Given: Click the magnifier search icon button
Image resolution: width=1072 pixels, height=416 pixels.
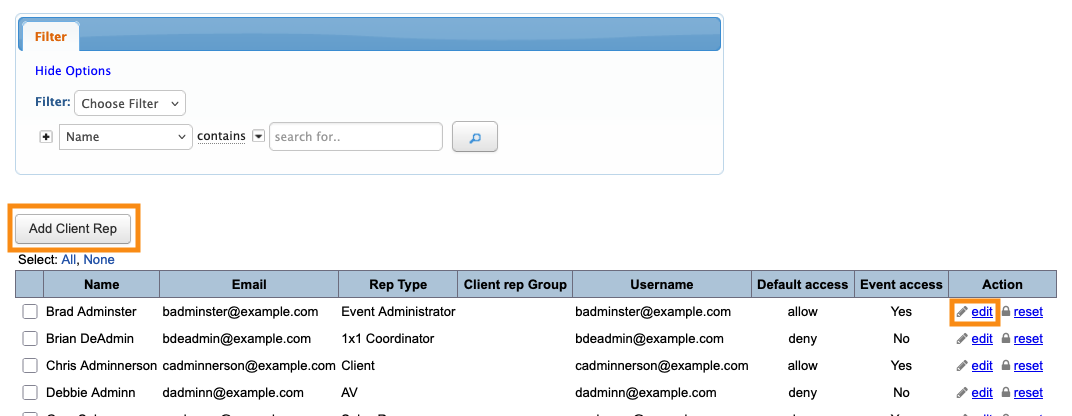Looking at the screenshot, I should (x=475, y=137).
